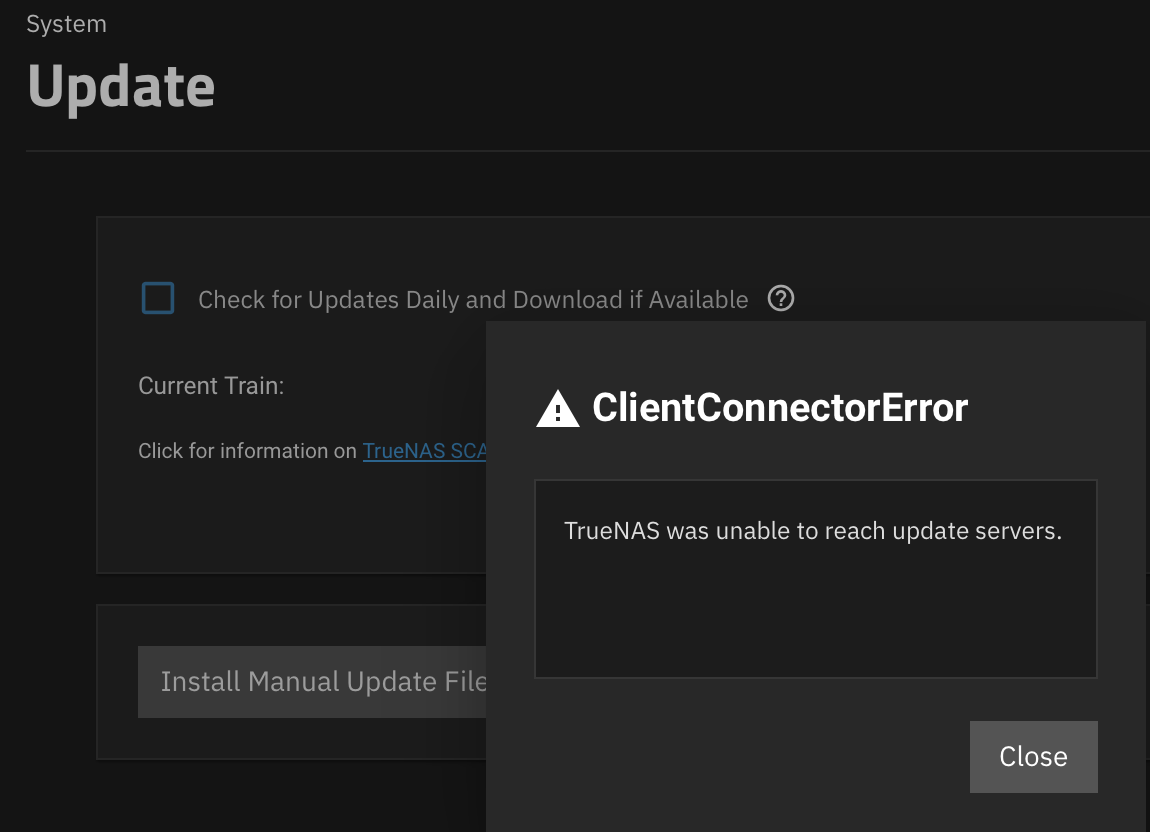This screenshot has width=1150, height=832.
Task: Click 'Click for information on' text
Action: tap(247, 450)
